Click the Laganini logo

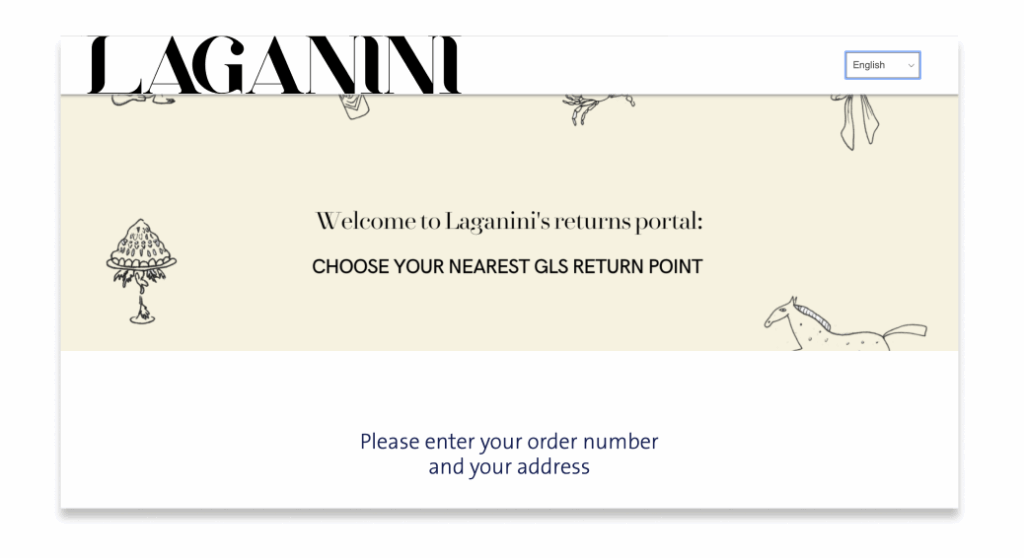point(275,66)
